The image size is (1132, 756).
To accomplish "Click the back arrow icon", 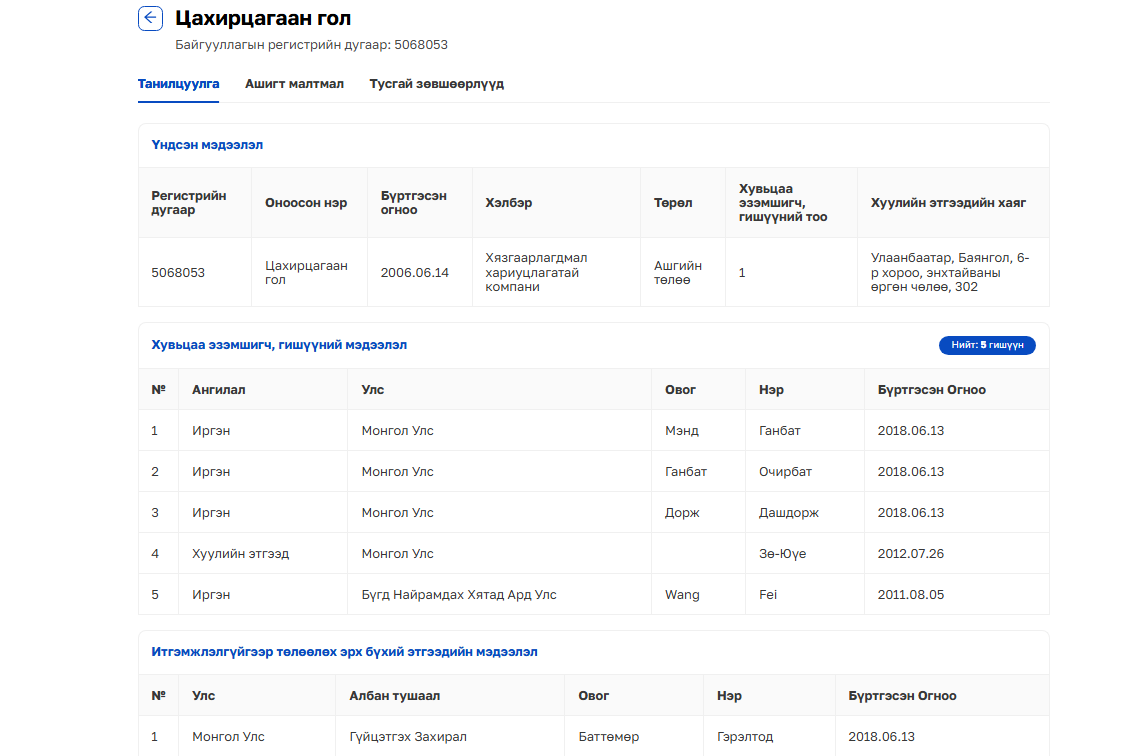I will pyautogui.click(x=150, y=18).
